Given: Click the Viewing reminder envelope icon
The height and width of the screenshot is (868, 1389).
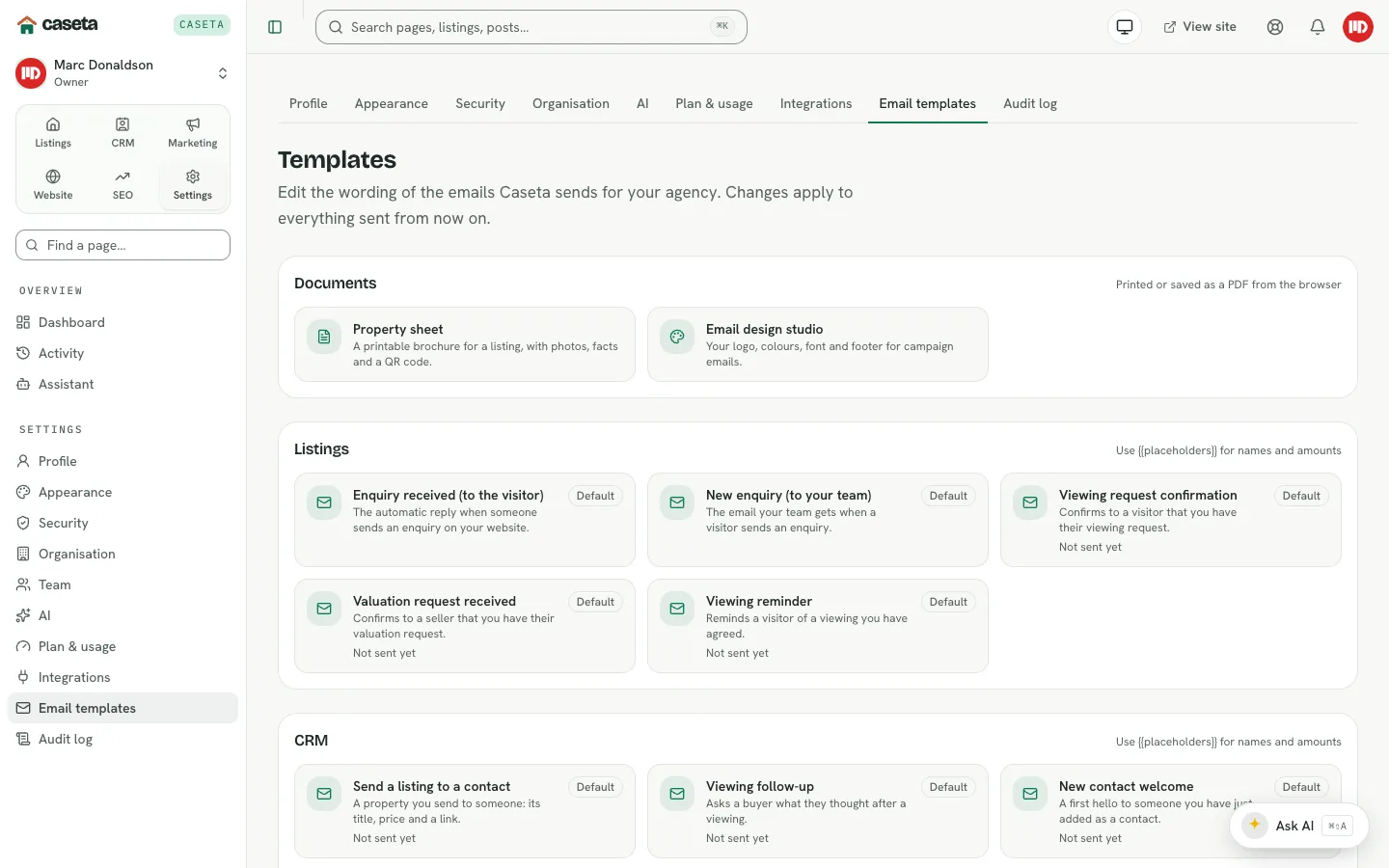Looking at the screenshot, I should coord(677,609).
